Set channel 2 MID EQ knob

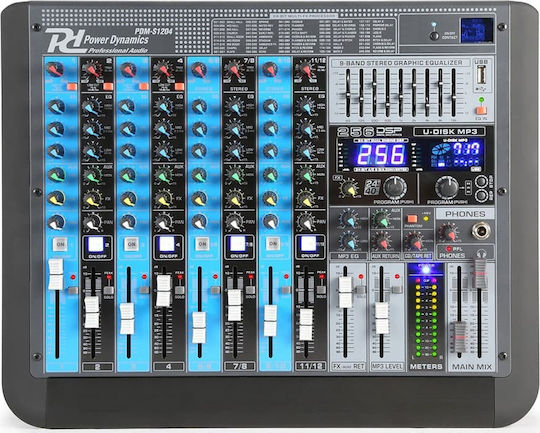(92, 130)
